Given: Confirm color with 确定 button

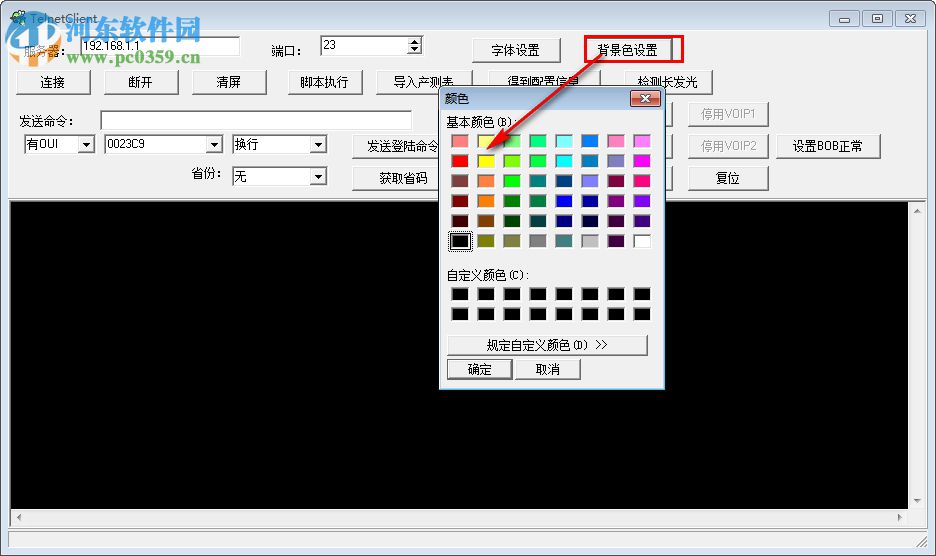Looking at the screenshot, I should [x=479, y=369].
